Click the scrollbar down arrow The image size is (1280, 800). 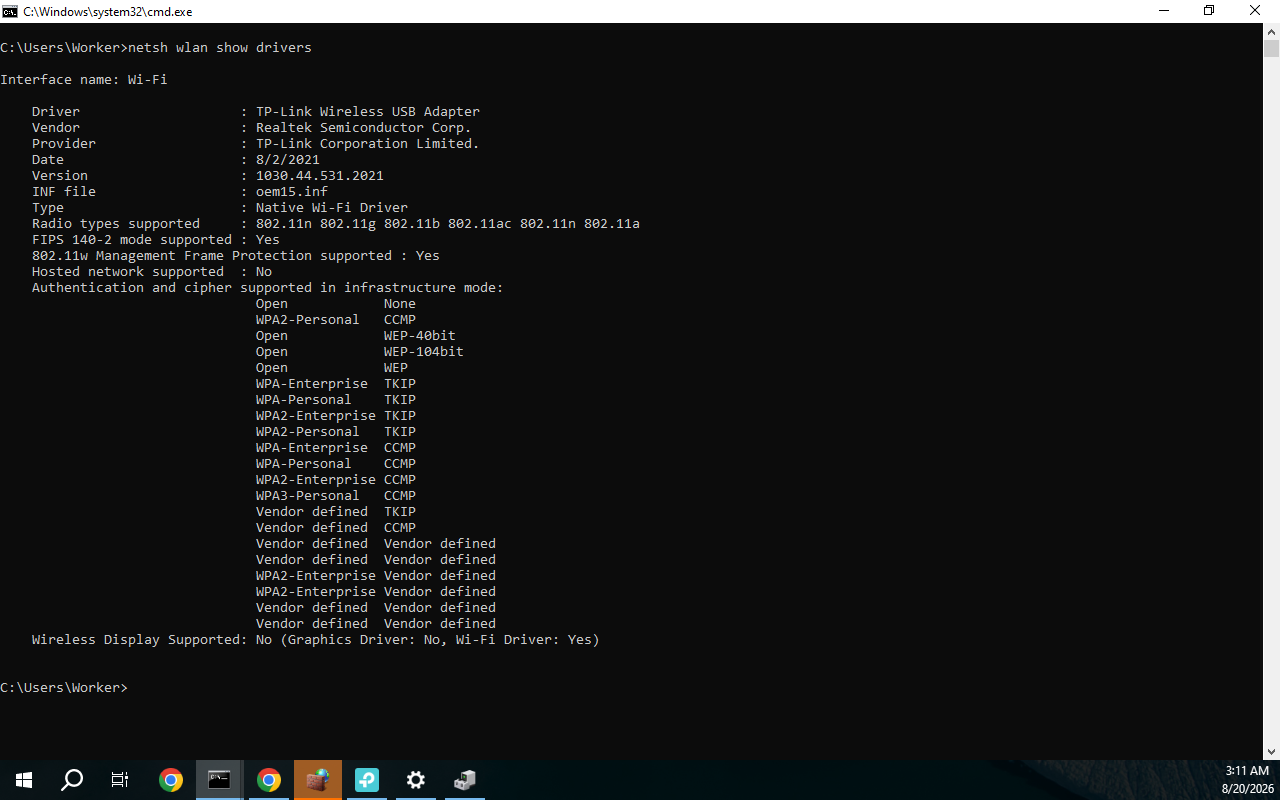click(x=1271, y=752)
